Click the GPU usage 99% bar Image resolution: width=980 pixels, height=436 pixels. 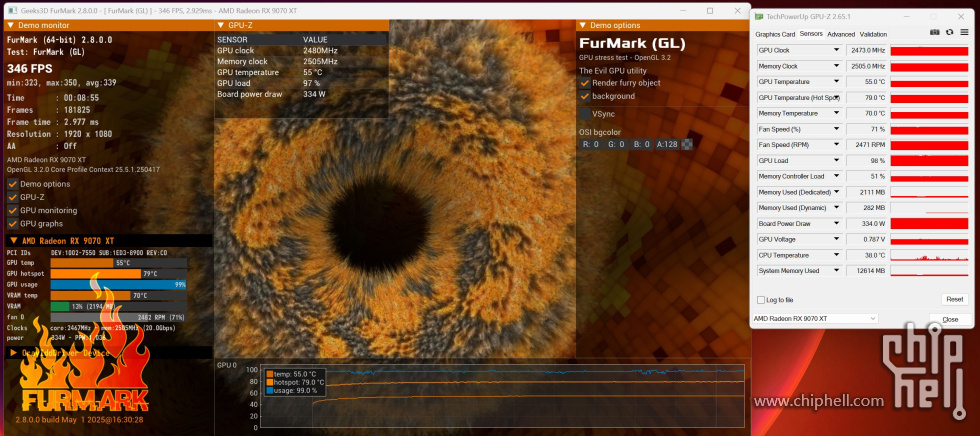119,284
